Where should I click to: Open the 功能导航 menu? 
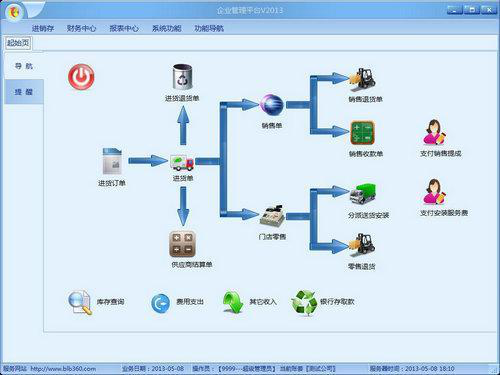pyautogui.click(x=209, y=29)
